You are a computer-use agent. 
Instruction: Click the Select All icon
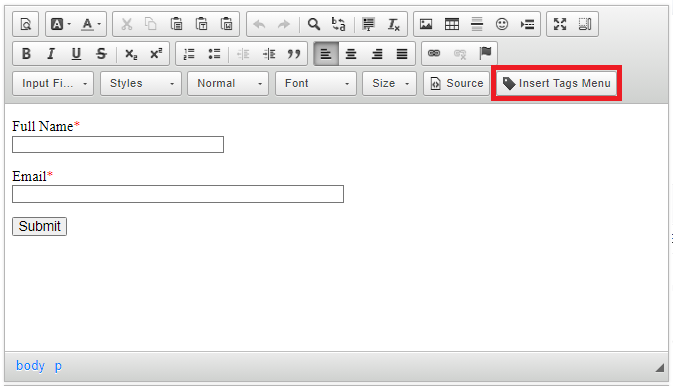[x=368, y=24]
